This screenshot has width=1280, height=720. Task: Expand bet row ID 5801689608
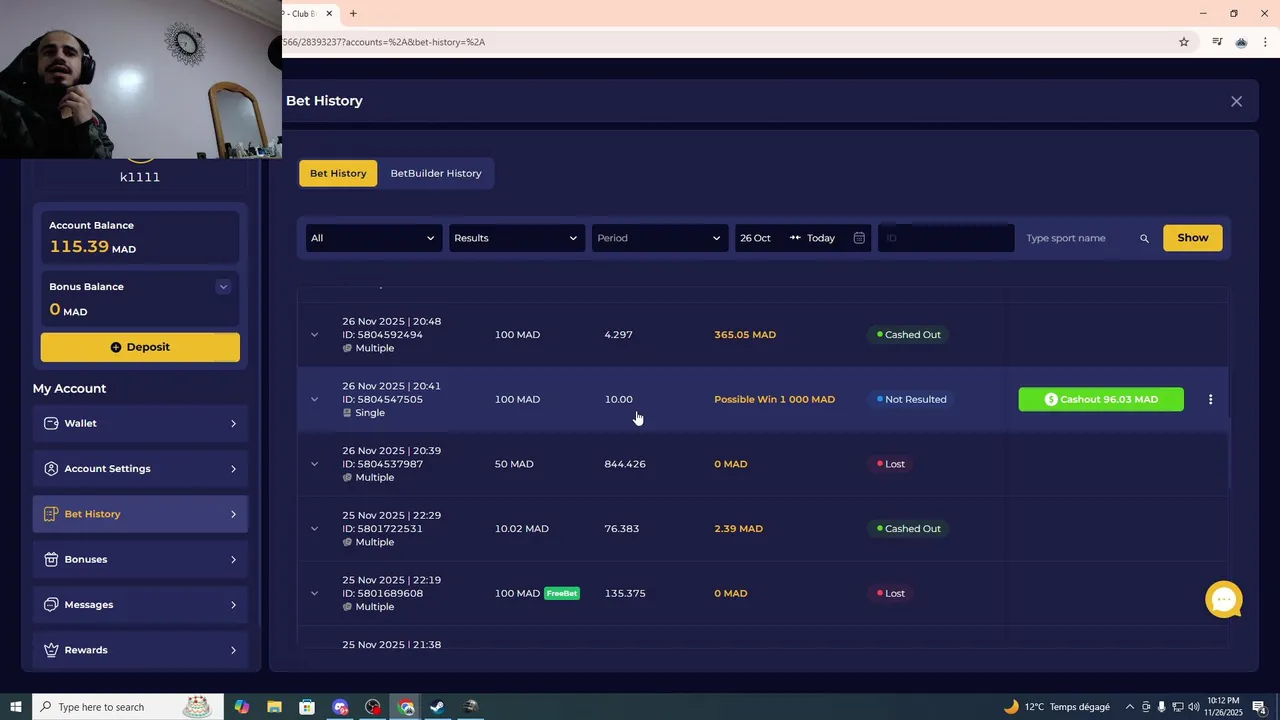click(x=314, y=593)
